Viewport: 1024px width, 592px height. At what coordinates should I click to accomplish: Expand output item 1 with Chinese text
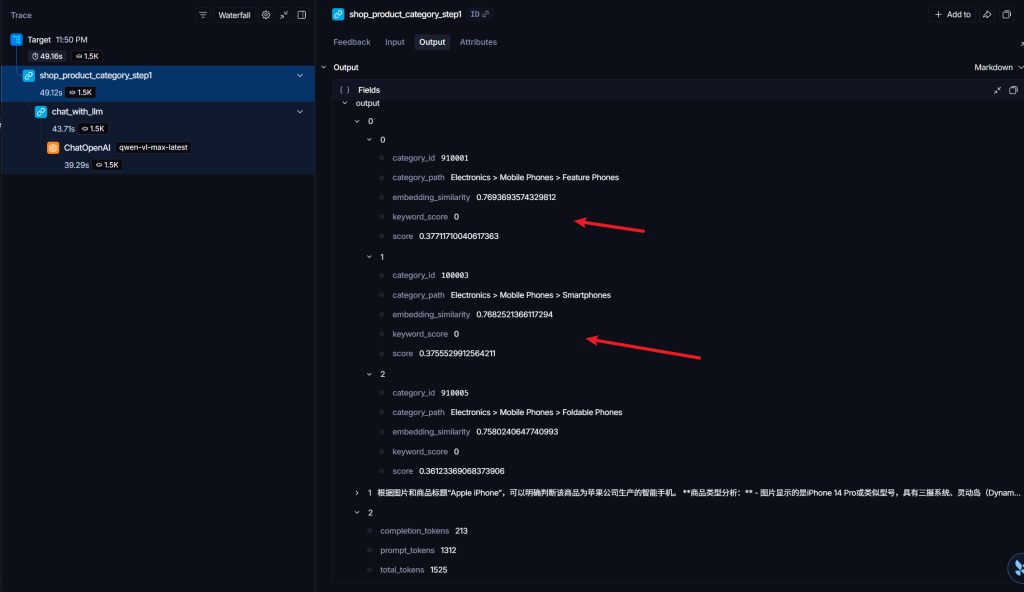(357, 493)
